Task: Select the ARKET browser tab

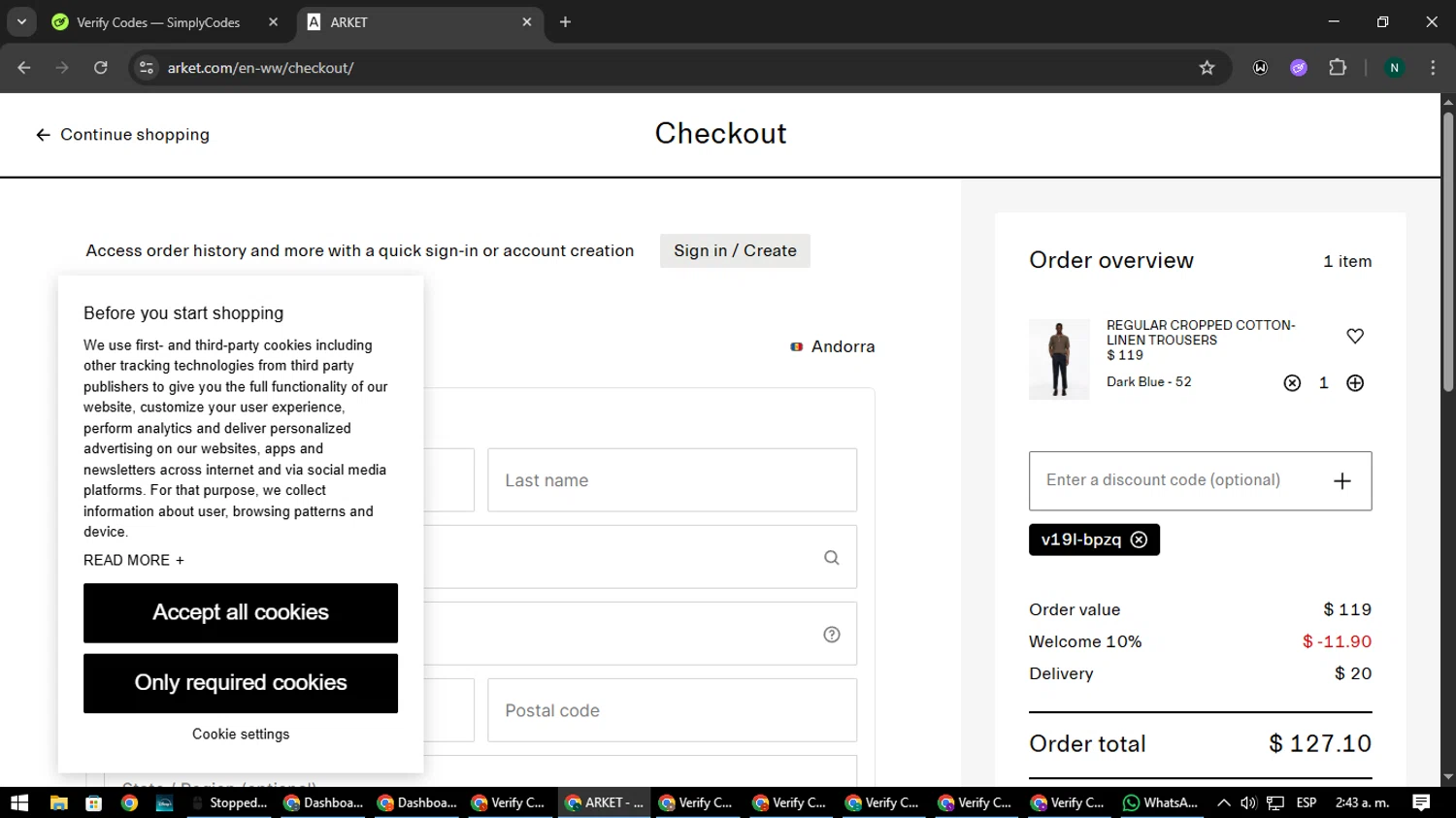Action: pyautogui.click(x=419, y=22)
